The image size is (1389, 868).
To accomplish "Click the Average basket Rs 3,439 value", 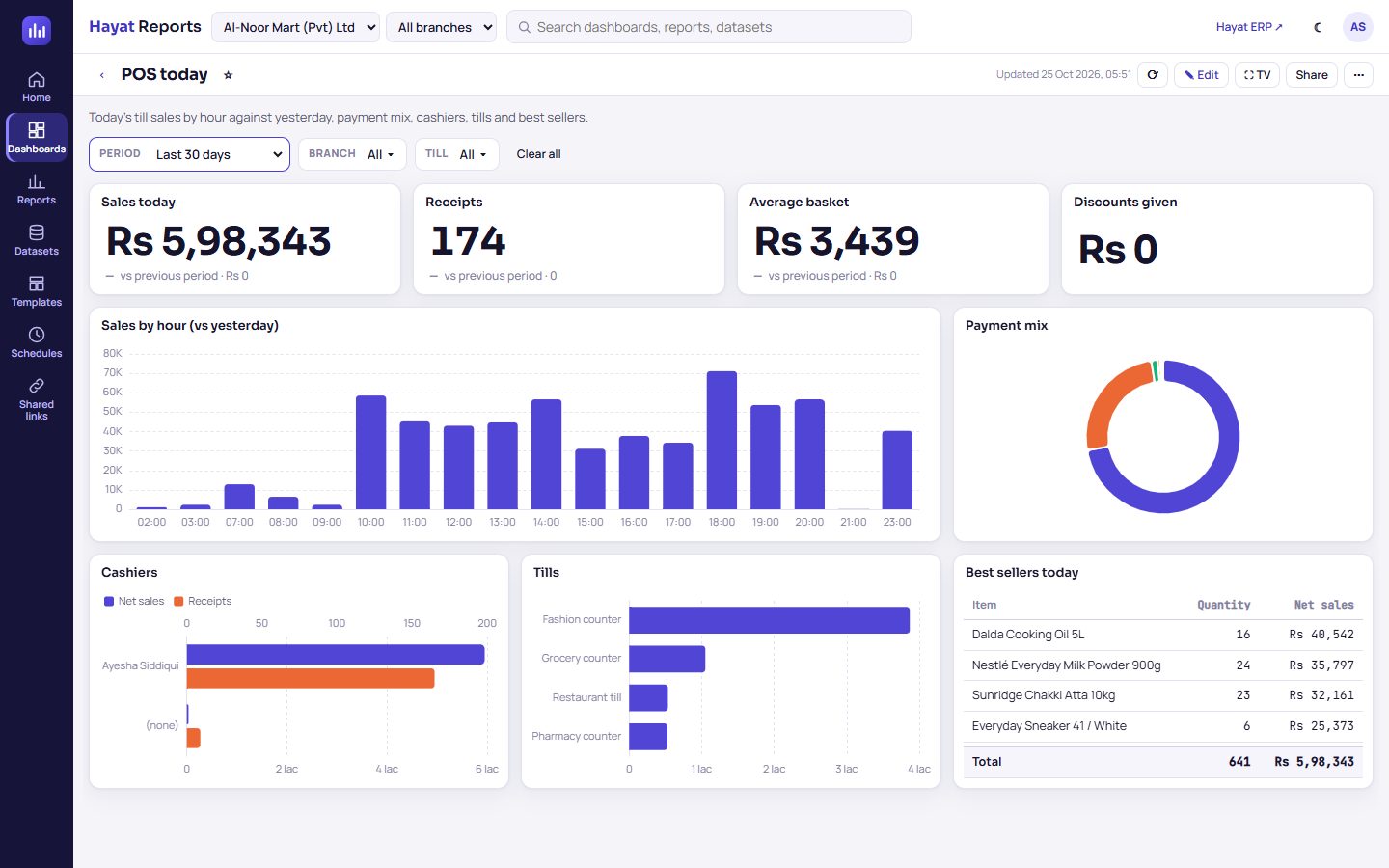I will tap(837, 241).
